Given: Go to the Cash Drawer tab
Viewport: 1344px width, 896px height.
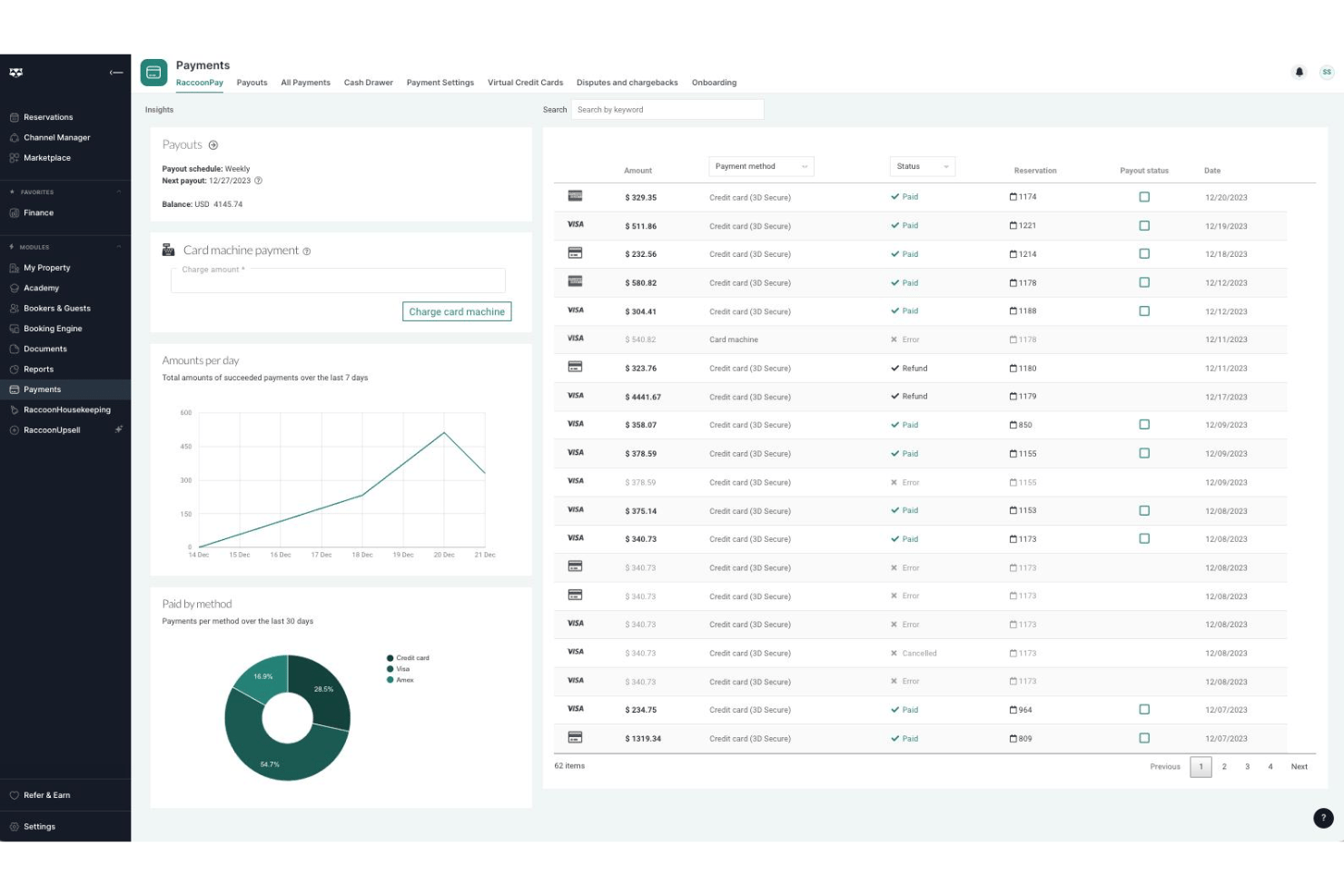Looking at the screenshot, I should click(x=369, y=83).
